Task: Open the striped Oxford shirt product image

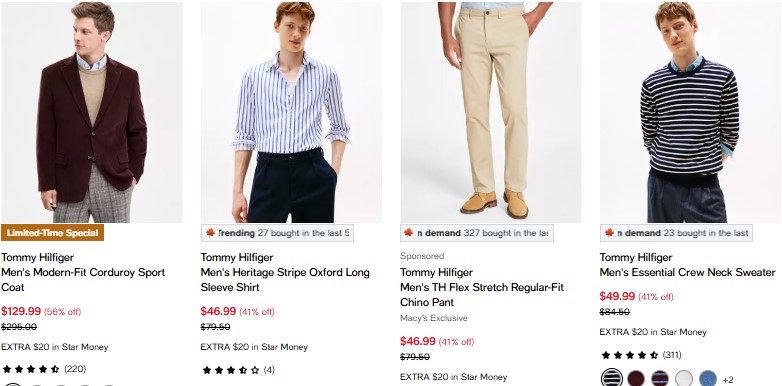Action: point(291,112)
